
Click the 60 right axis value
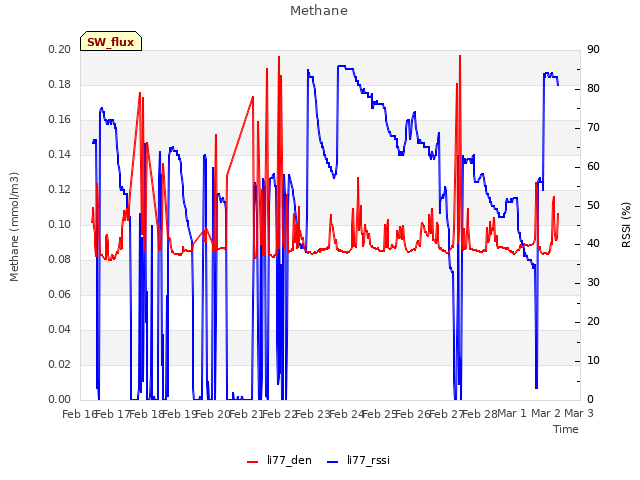pos(593,167)
